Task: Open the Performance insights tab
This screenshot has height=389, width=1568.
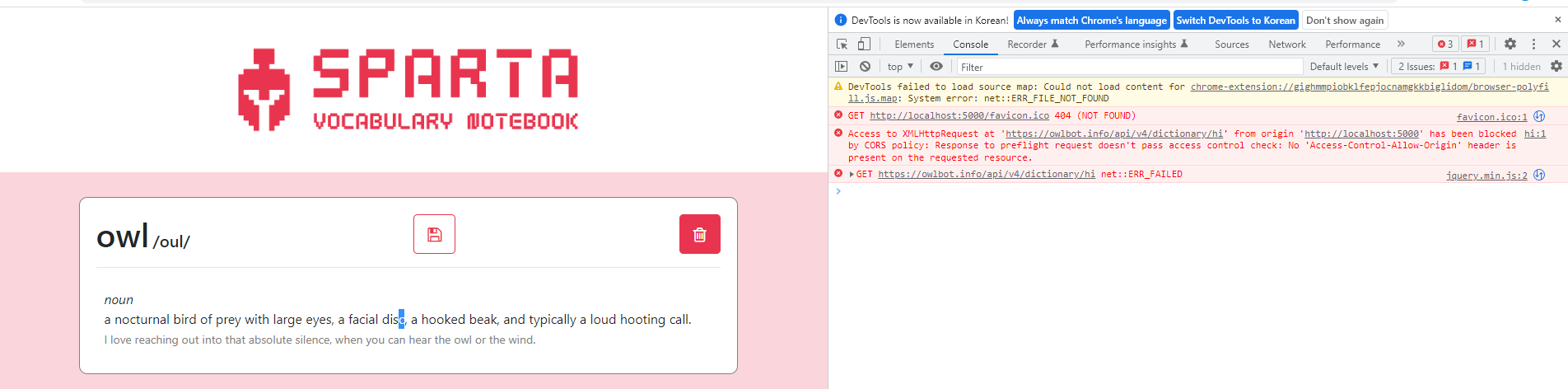Action: [x=1136, y=45]
